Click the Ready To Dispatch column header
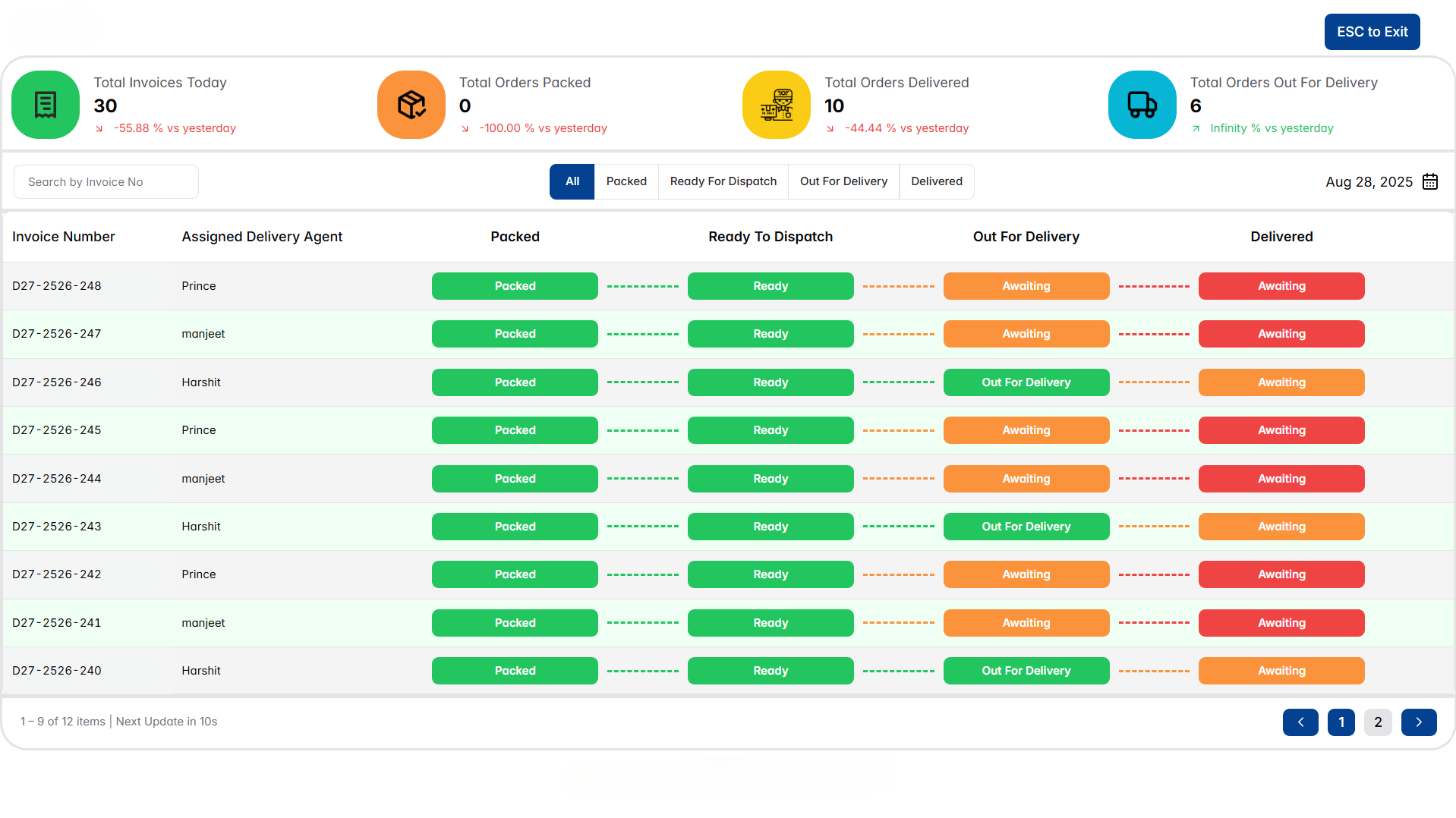The height and width of the screenshot is (818, 1456). coord(771,237)
